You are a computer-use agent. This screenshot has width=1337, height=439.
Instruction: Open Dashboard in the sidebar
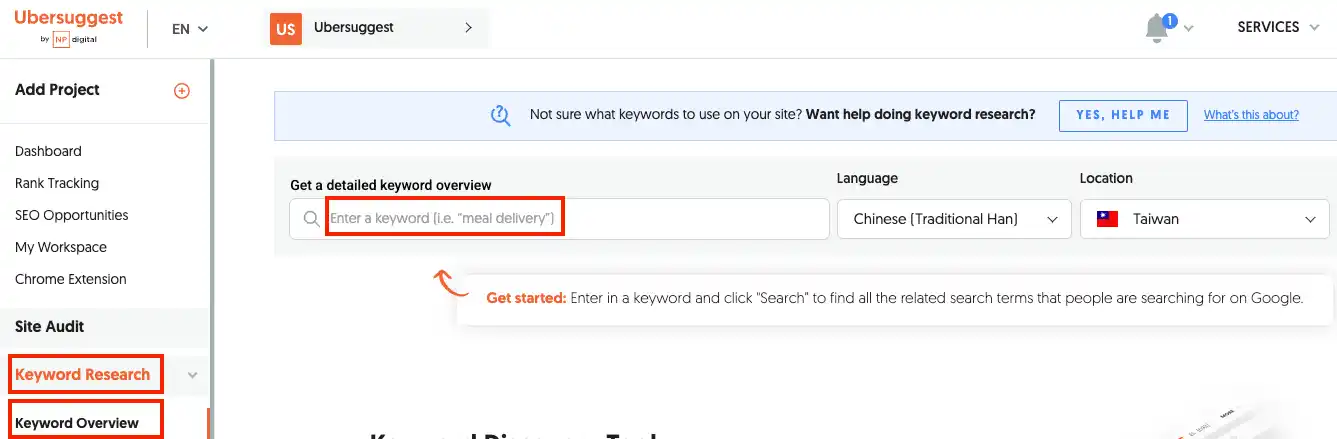[x=48, y=151]
